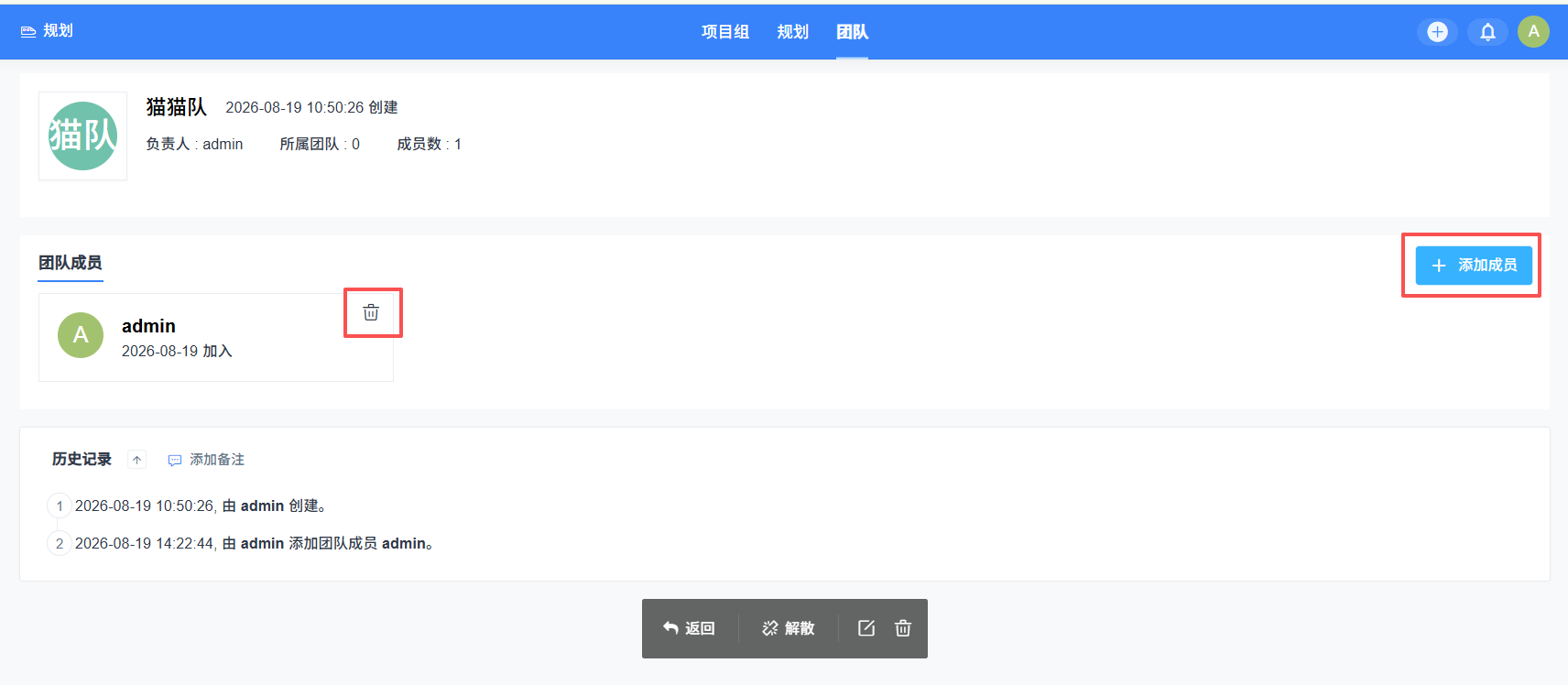
Task: Toggle history record sort order arrow
Action: pyautogui.click(x=136, y=460)
